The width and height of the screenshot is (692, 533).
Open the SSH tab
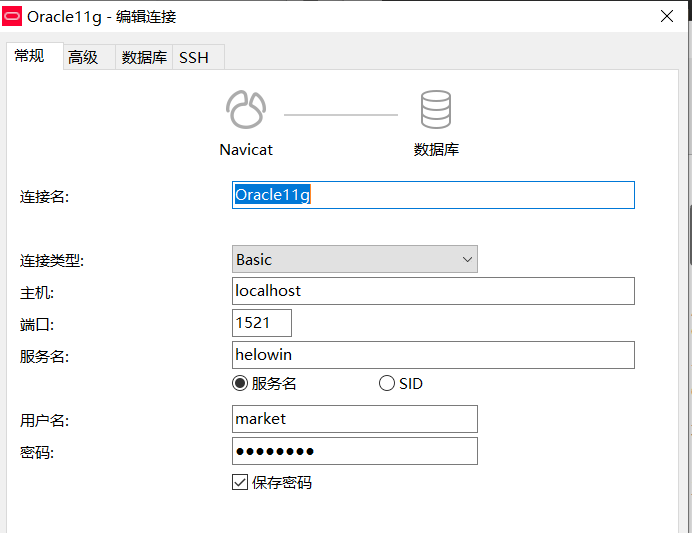[198, 57]
